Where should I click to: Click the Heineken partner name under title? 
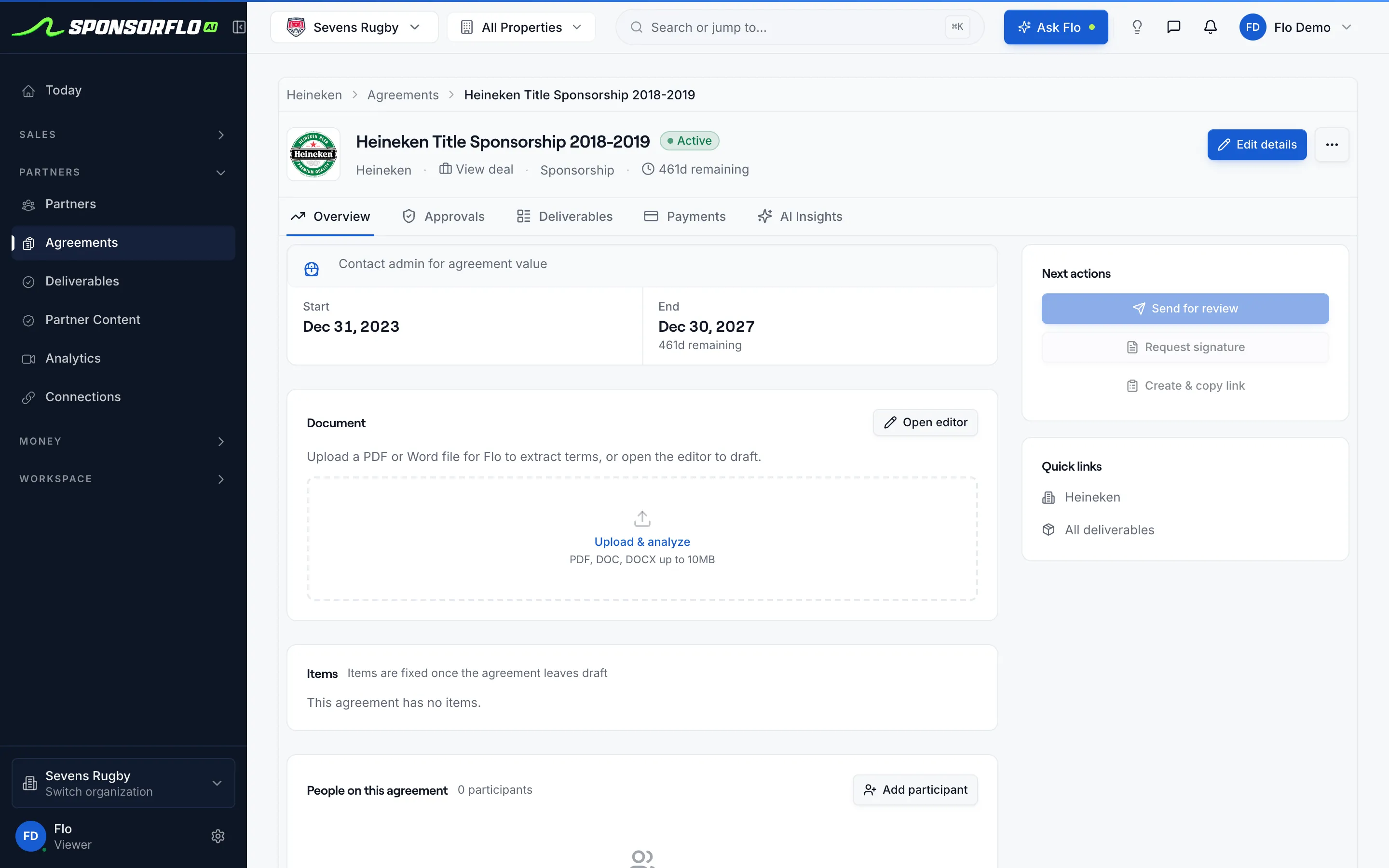[x=383, y=171]
